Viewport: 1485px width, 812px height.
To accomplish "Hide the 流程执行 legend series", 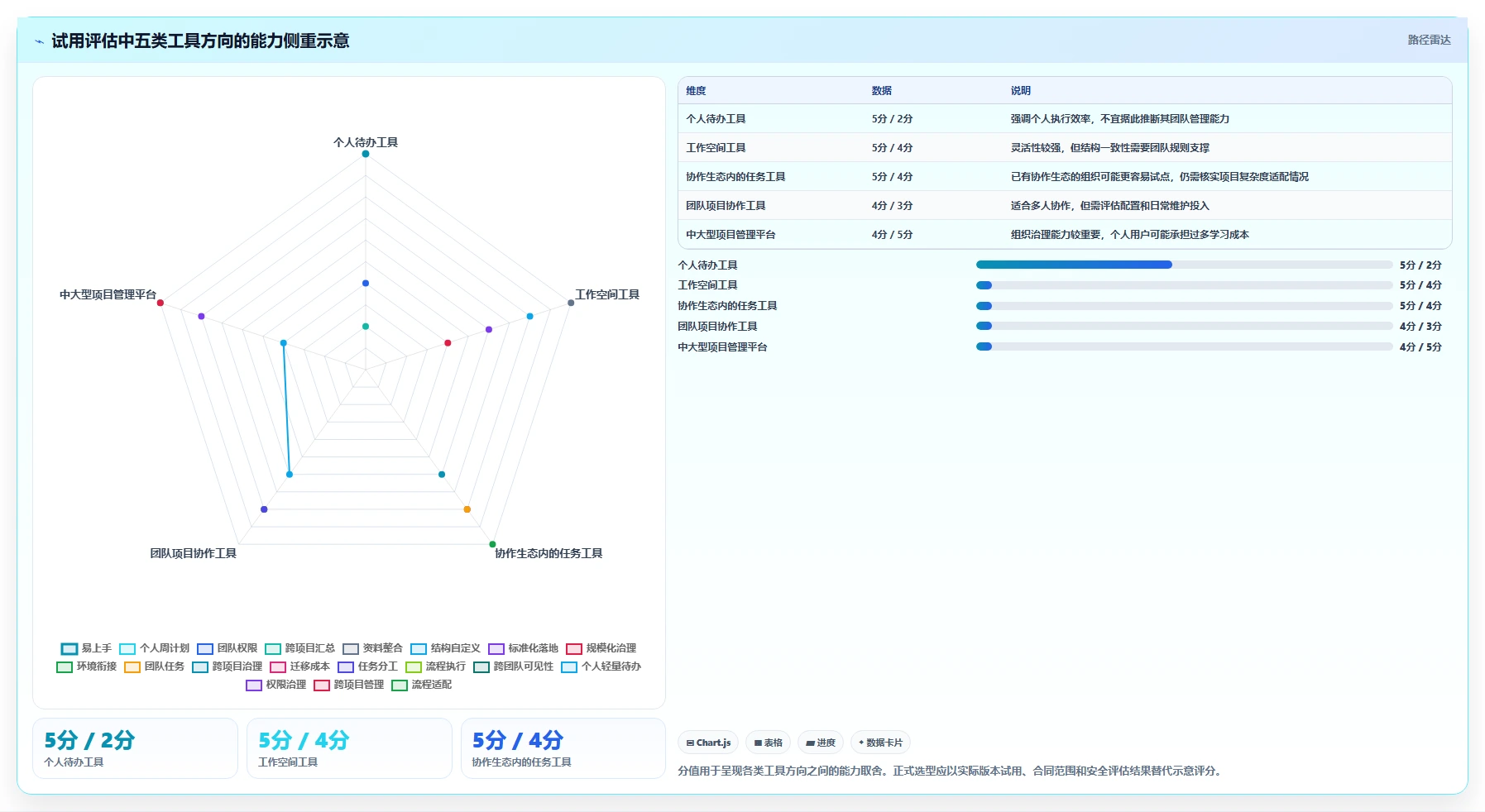I will click(436, 666).
